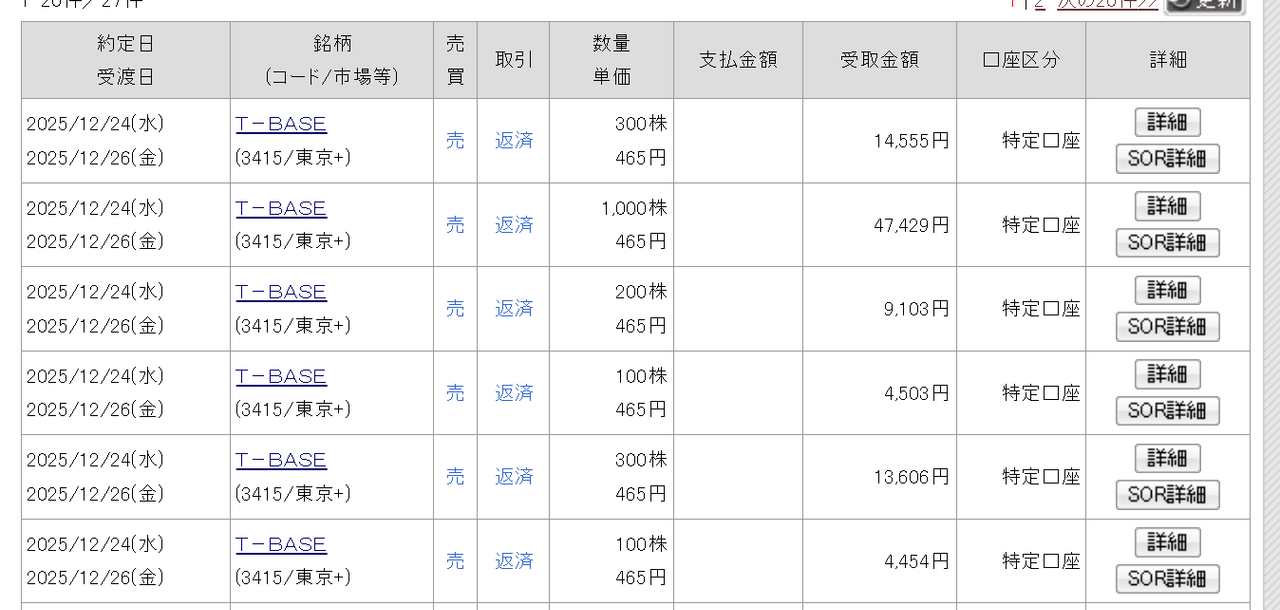Screen dimensions: 1280x610
Task: Show 詳細 for the 13,606円 trade
Action: pos(1167,458)
